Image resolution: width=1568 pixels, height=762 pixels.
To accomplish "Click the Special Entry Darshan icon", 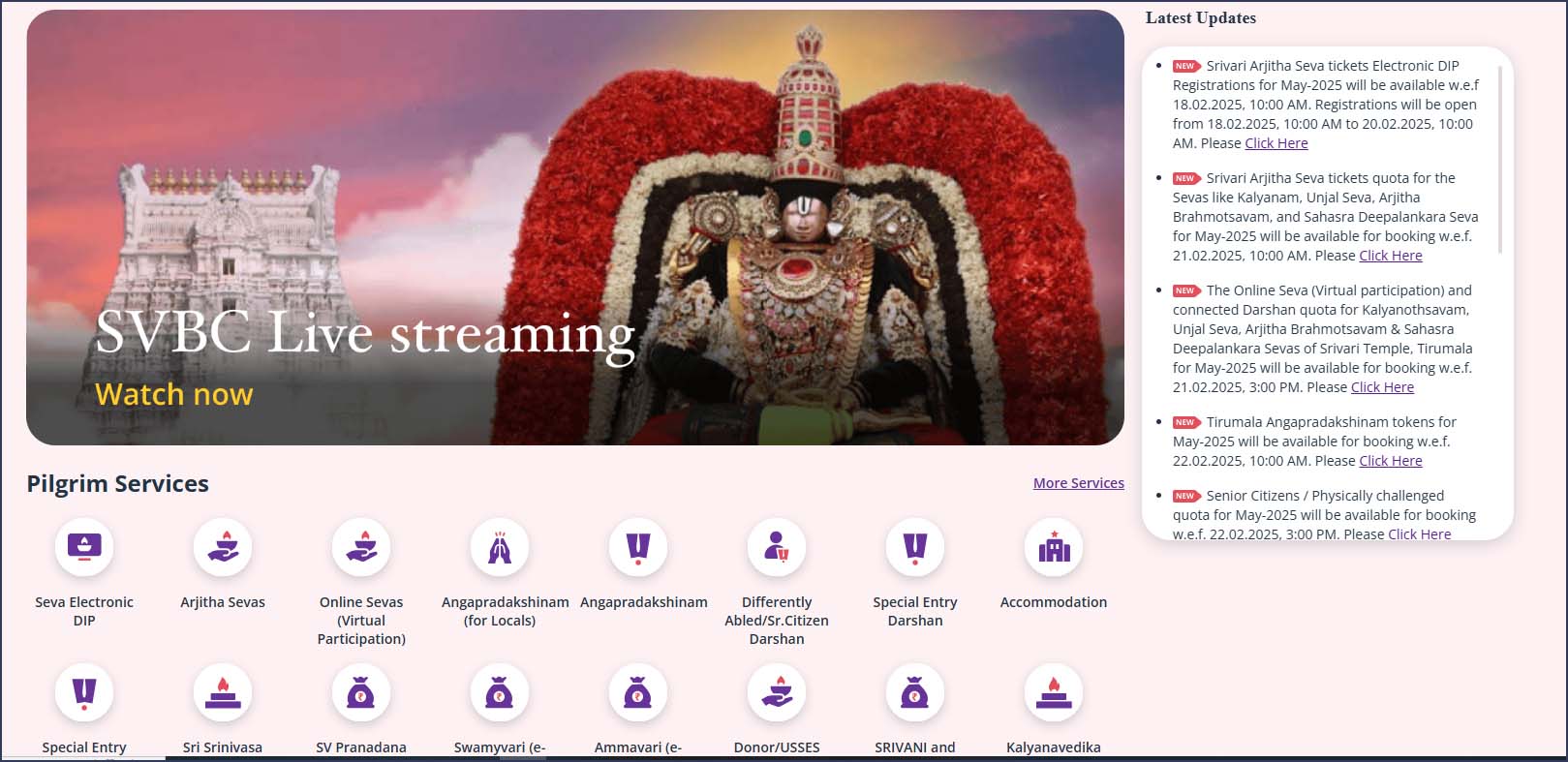I will [915, 548].
